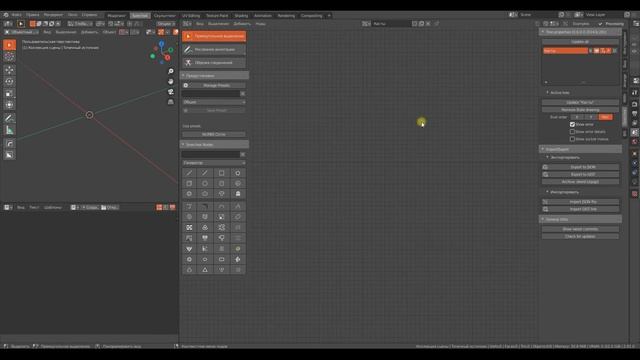Click the Export to JSON button
Viewport: 640px width, 360px height.
point(580,167)
